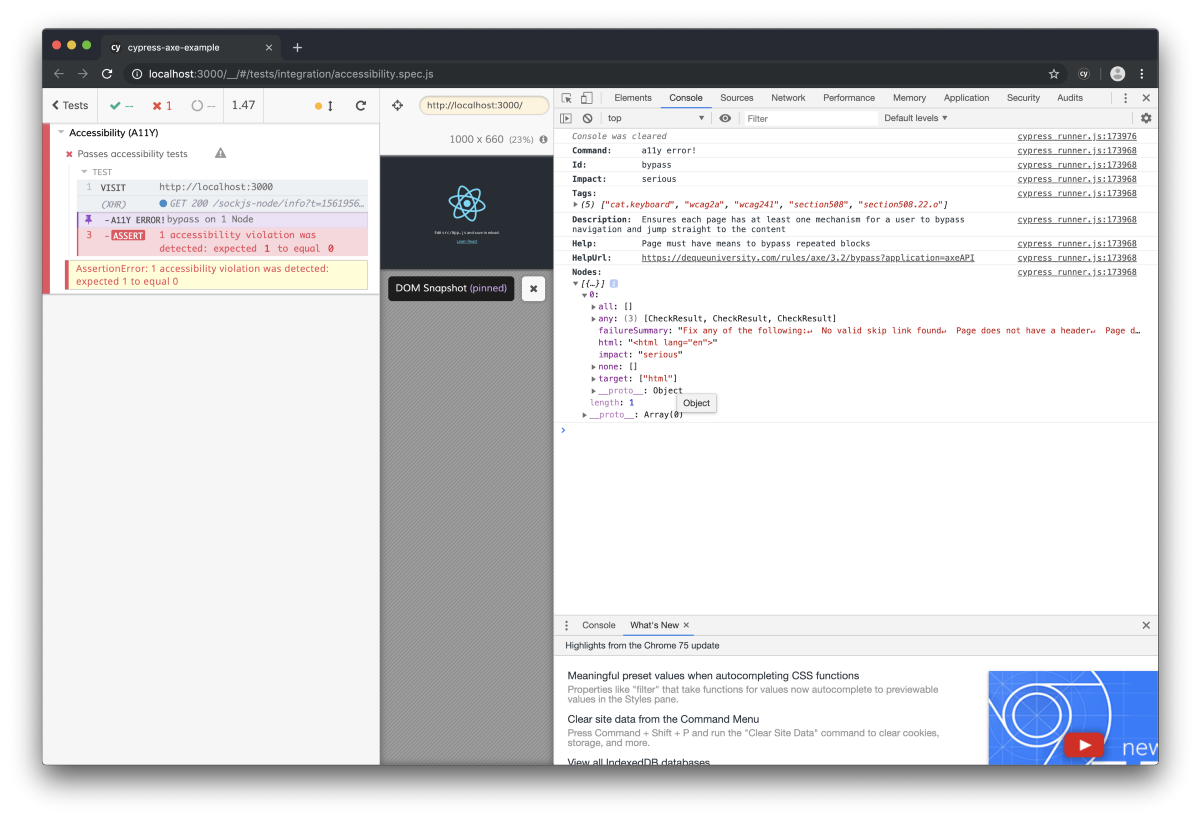This screenshot has width=1200, height=820.
Task: Open the Default levels dropdown
Action: click(x=916, y=118)
